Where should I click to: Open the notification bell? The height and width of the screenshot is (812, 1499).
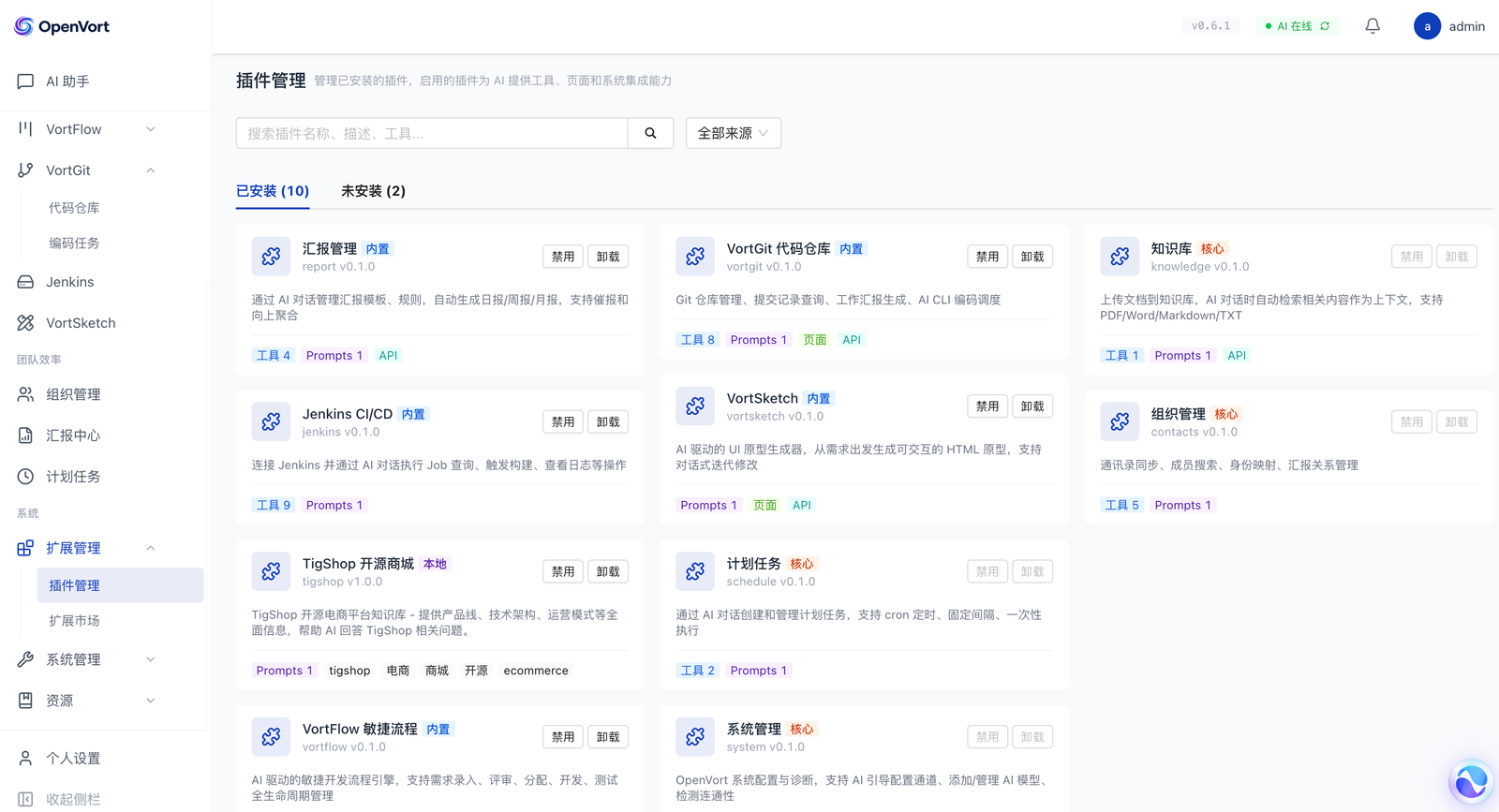pyautogui.click(x=1373, y=26)
